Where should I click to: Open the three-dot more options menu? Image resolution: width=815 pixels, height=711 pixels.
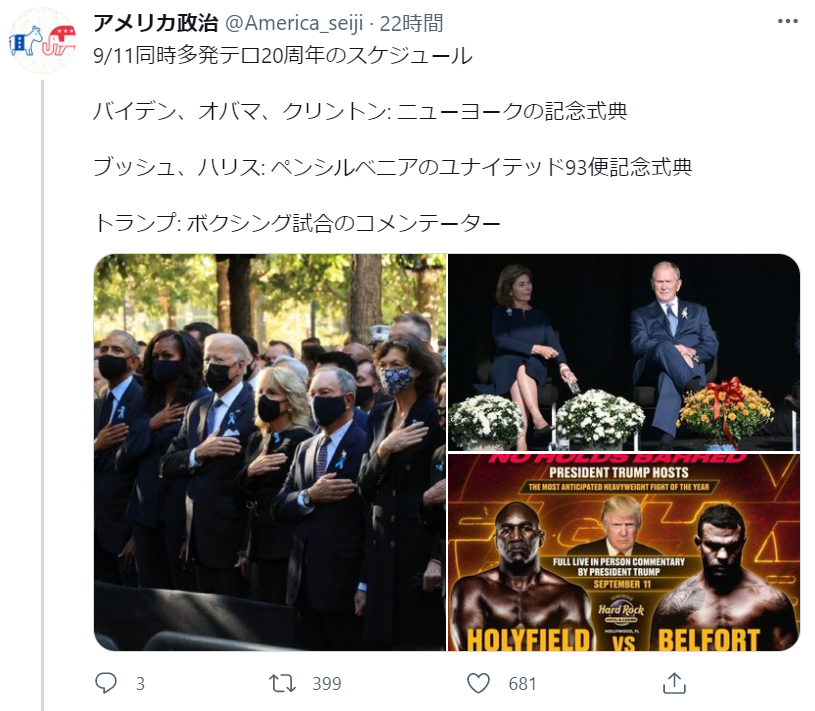click(787, 21)
